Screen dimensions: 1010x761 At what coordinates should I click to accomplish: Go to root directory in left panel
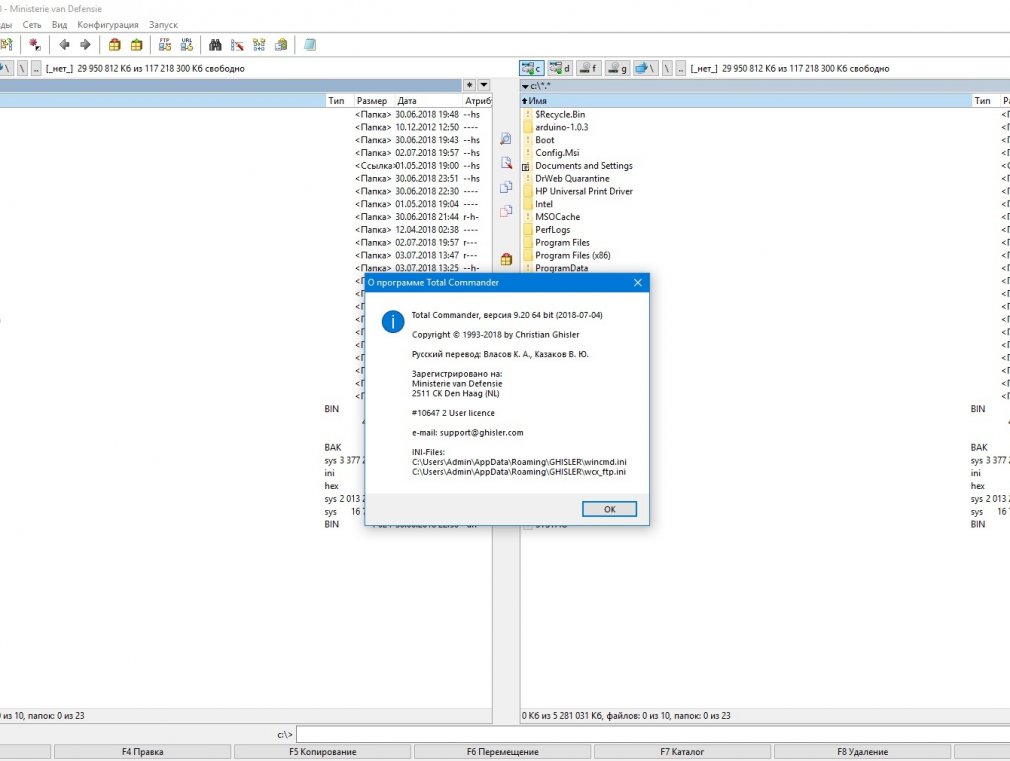[23, 68]
